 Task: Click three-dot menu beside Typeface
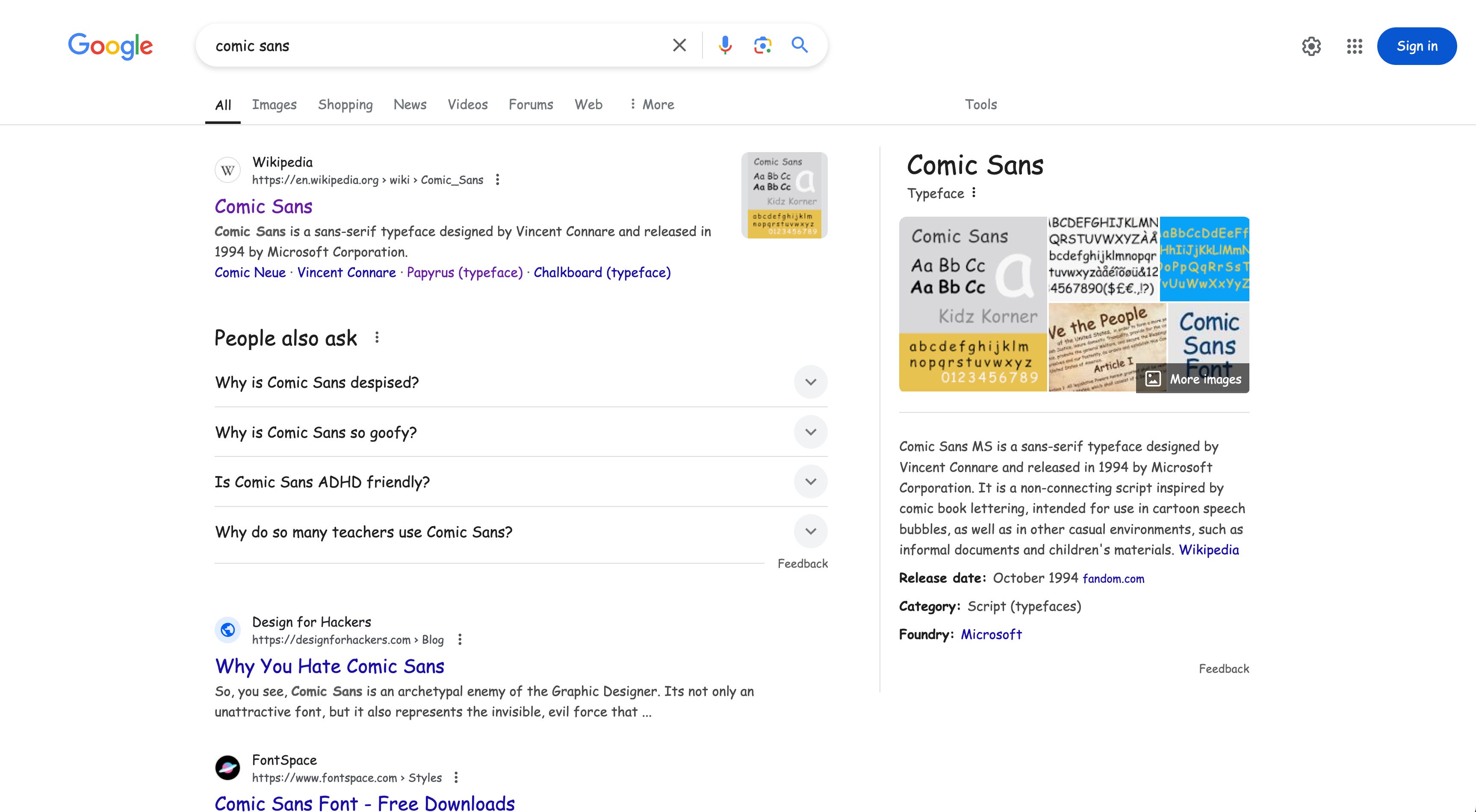tap(974, 193)
